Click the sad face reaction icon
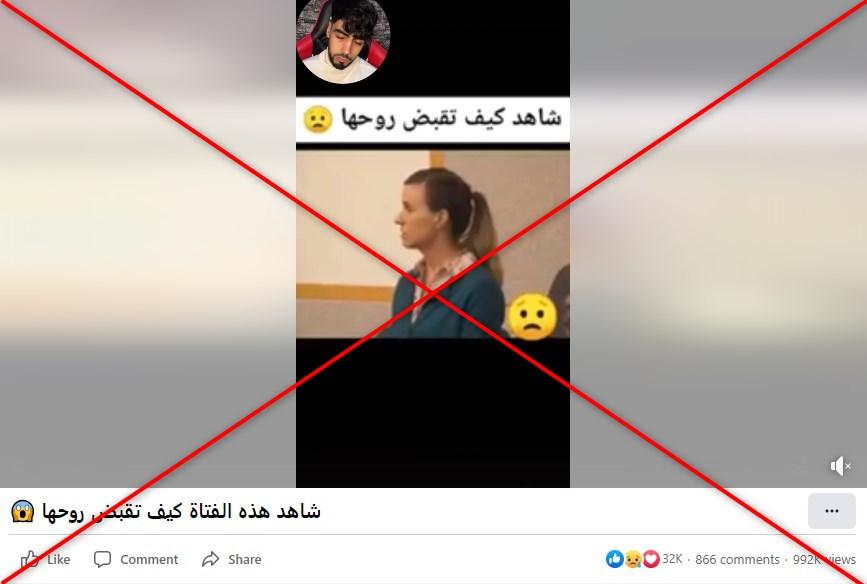This screenshot has width=867, height=584. click(x=633, y=560)
